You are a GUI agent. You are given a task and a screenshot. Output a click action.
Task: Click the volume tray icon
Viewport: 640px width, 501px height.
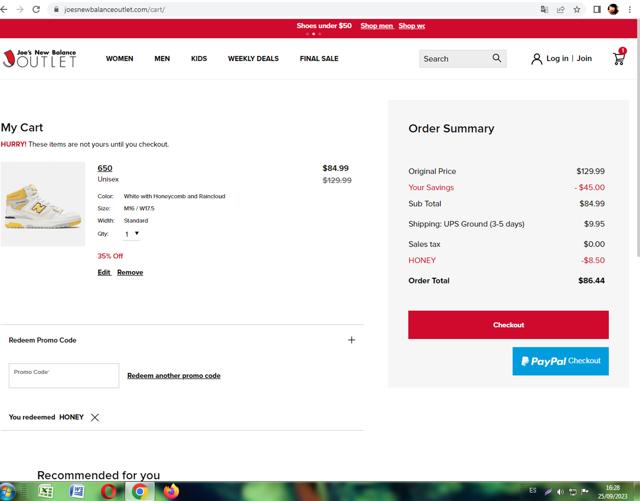point(560,492)
